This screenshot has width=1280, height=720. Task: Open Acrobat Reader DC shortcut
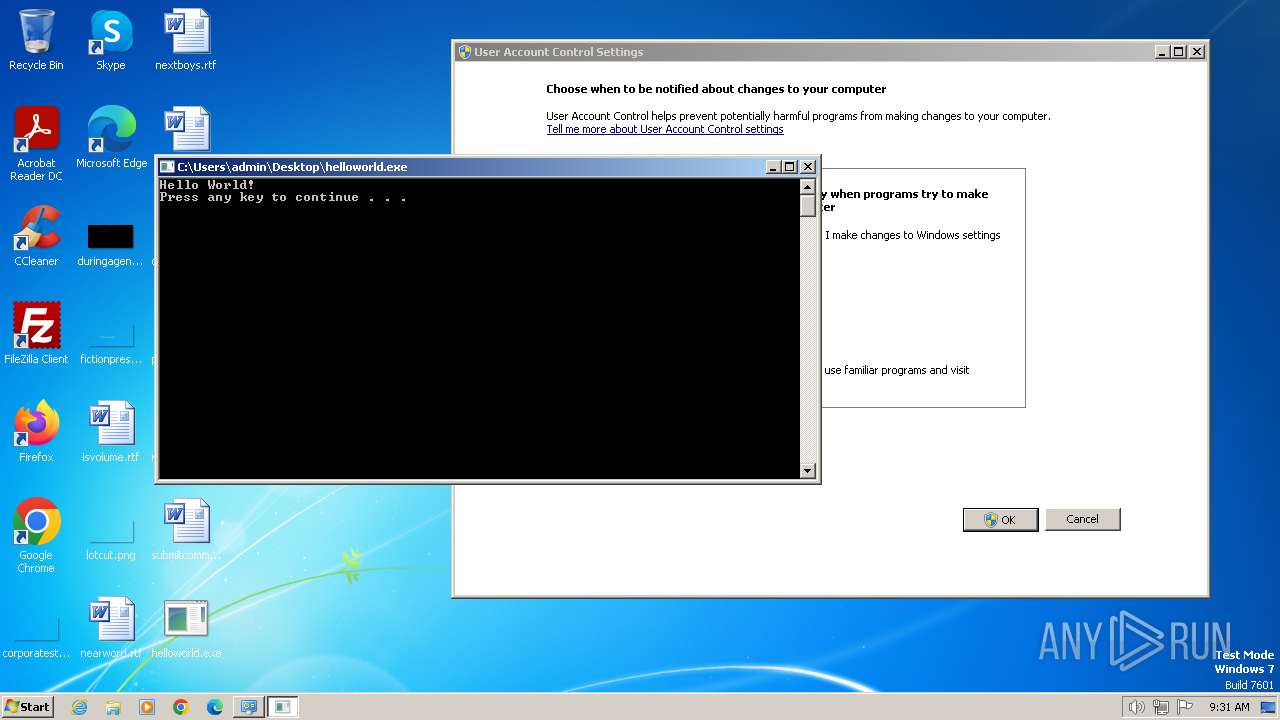point(36,144)
